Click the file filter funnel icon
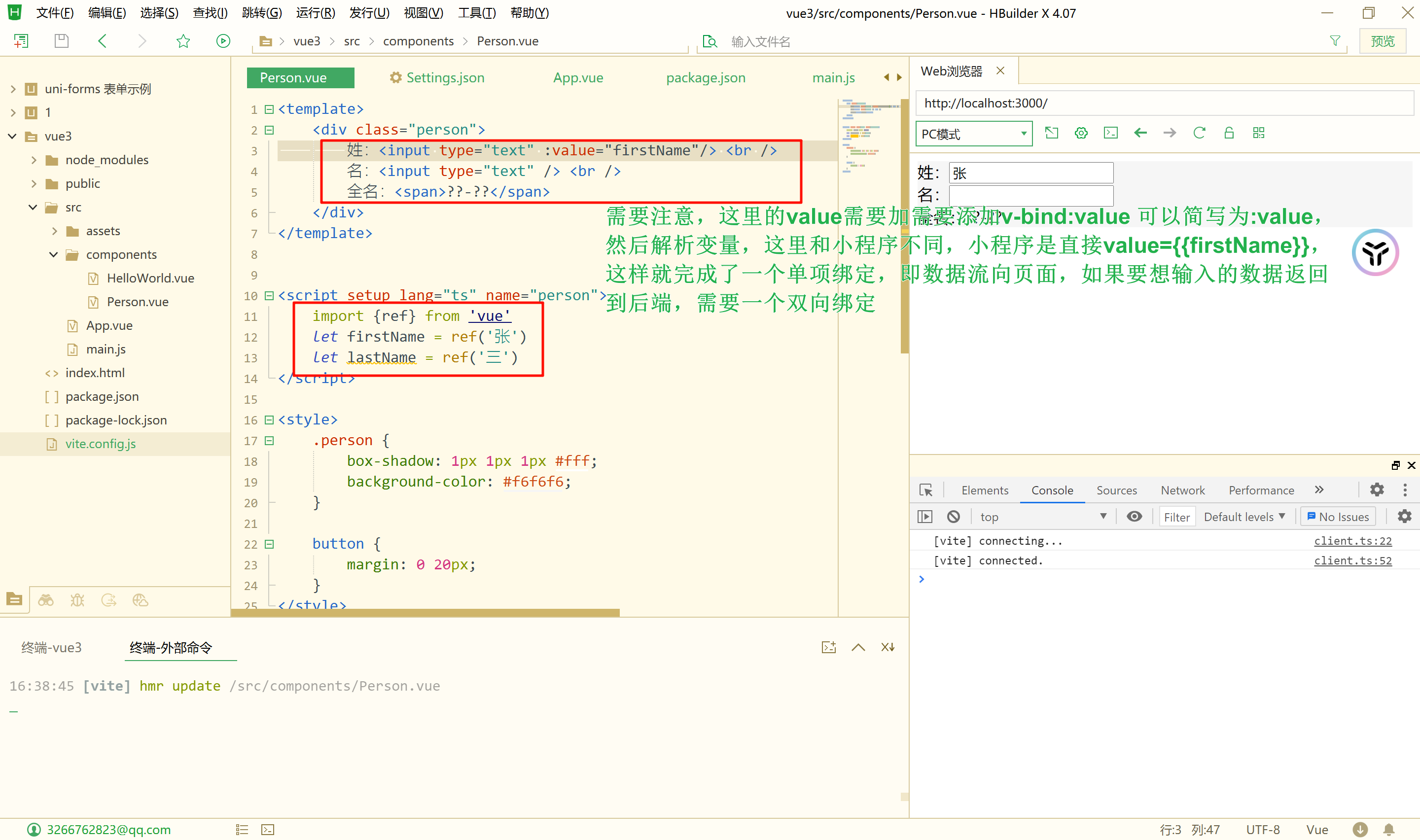This screenshot has height=840, width=1420. tap(1335, 41)
